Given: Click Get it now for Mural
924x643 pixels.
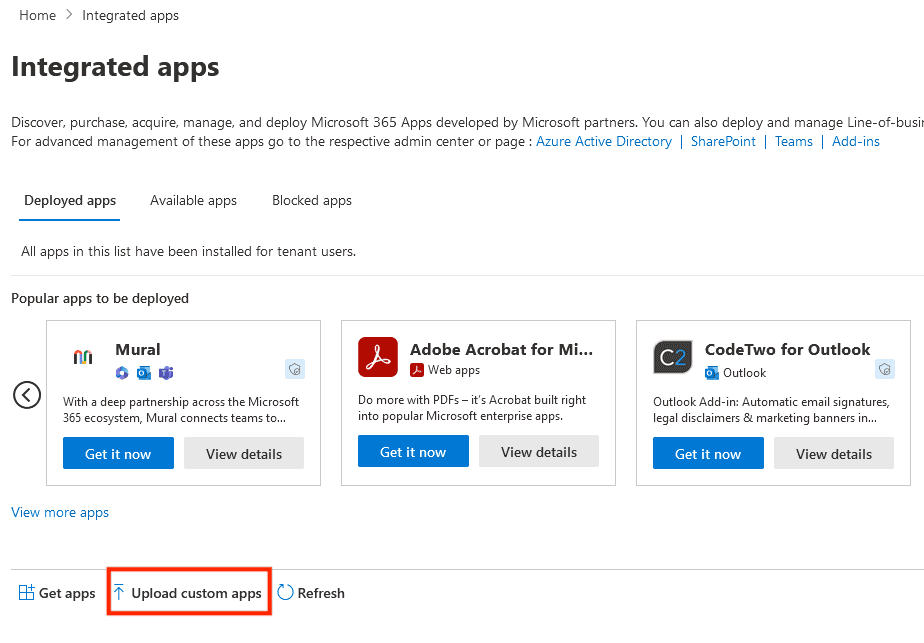Looking at the screenshot, I should 118,453.
